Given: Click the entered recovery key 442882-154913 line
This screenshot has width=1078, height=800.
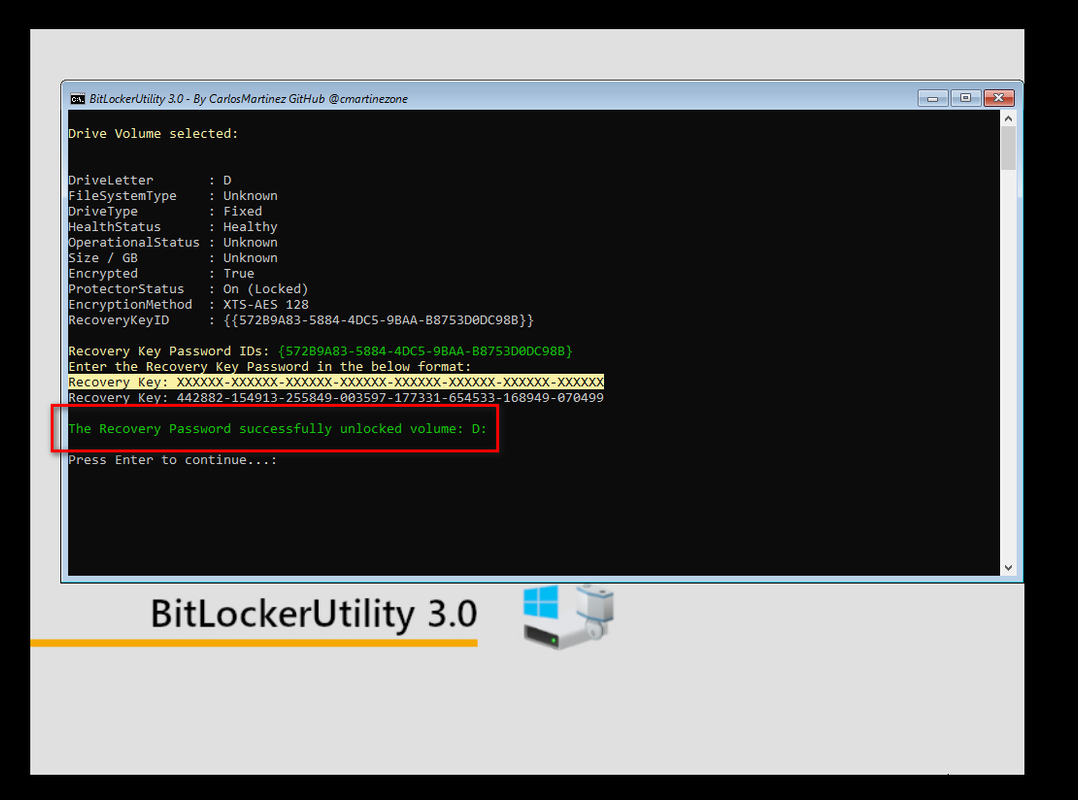Looking at the screenshot, I should click(336, 398).
